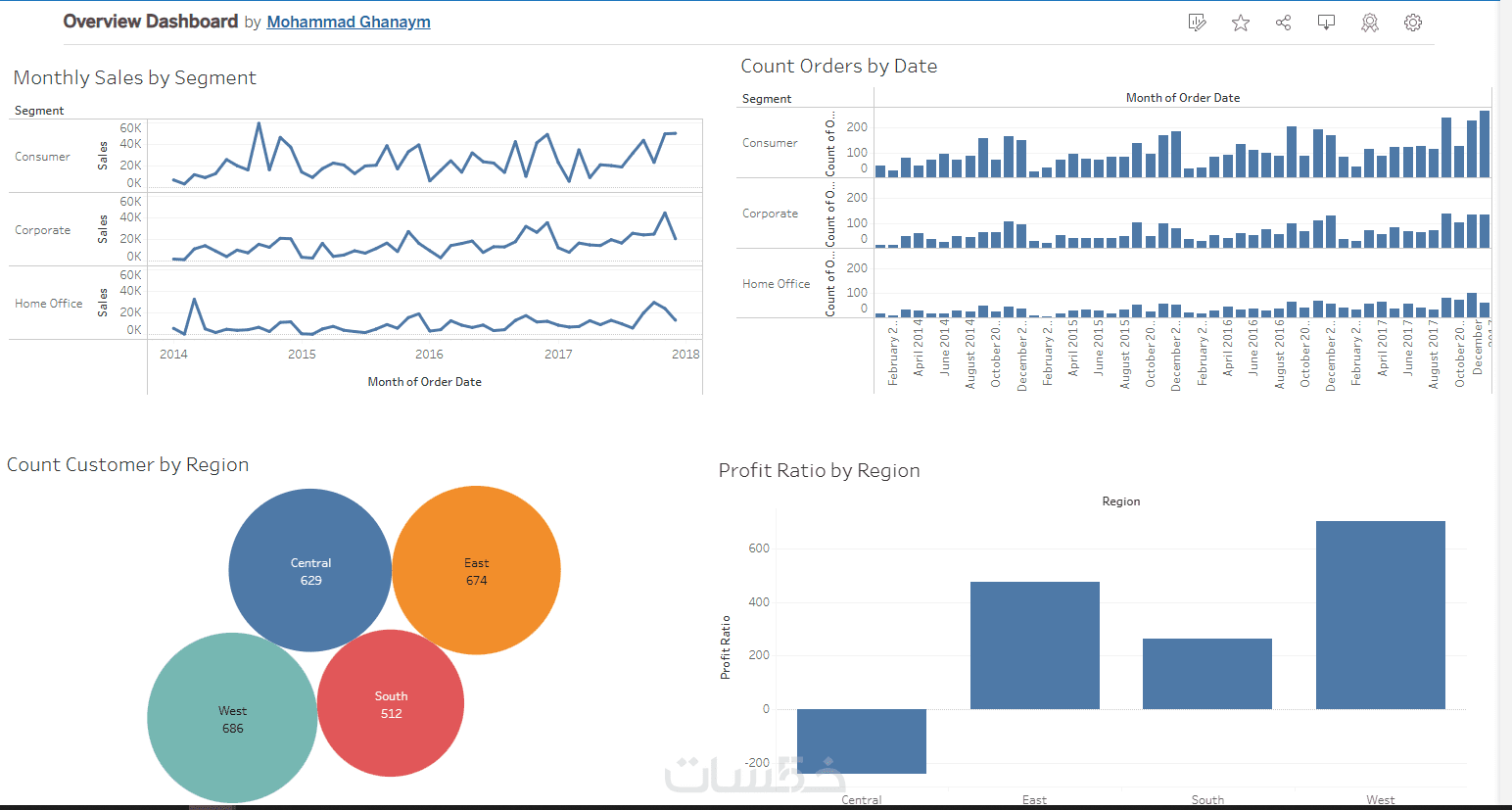1512x810 pixels.
Task: Click the East profit ratio bar
Action: click(x=1035, y=645)
